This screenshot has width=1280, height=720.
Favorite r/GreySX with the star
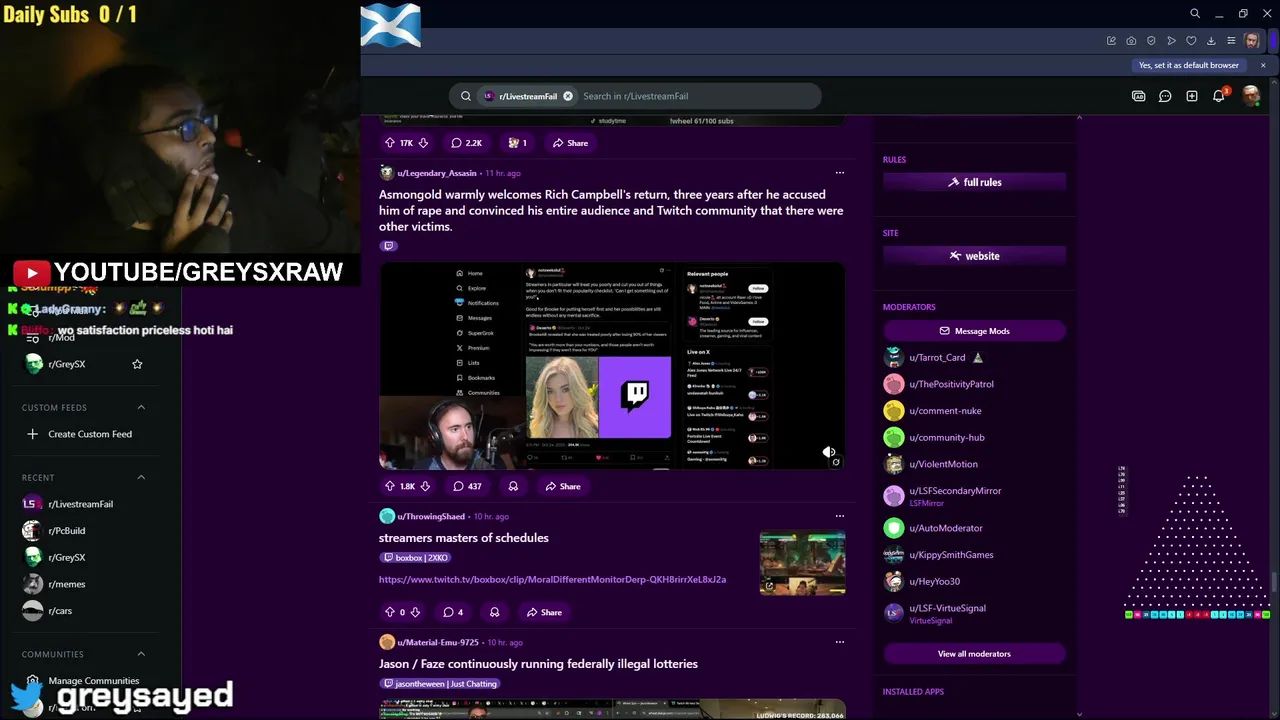coord(137,364)
